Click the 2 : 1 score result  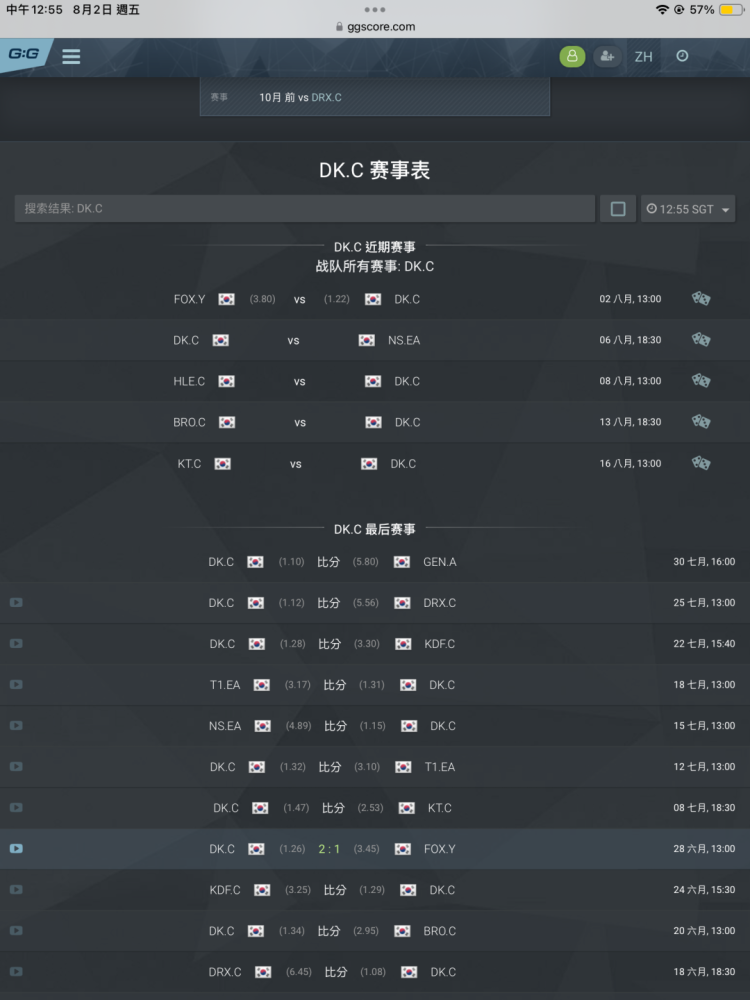click(329, 849)
